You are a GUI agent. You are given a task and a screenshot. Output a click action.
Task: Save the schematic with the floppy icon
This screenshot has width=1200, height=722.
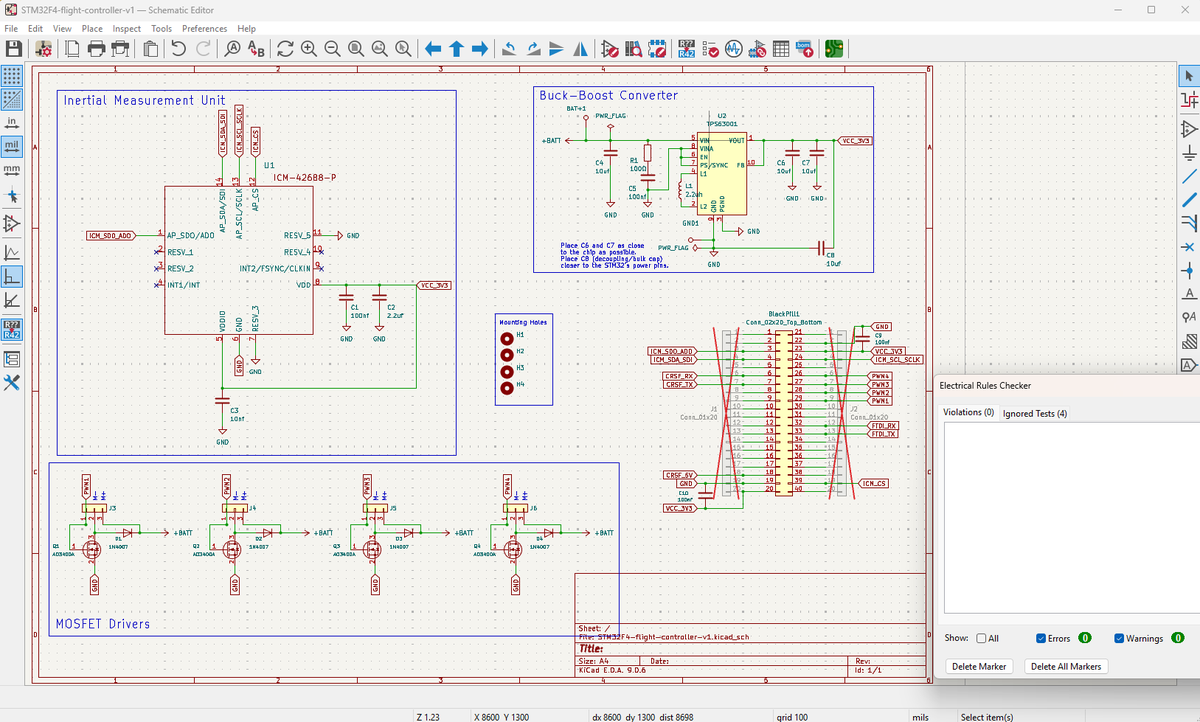(13, 48)
